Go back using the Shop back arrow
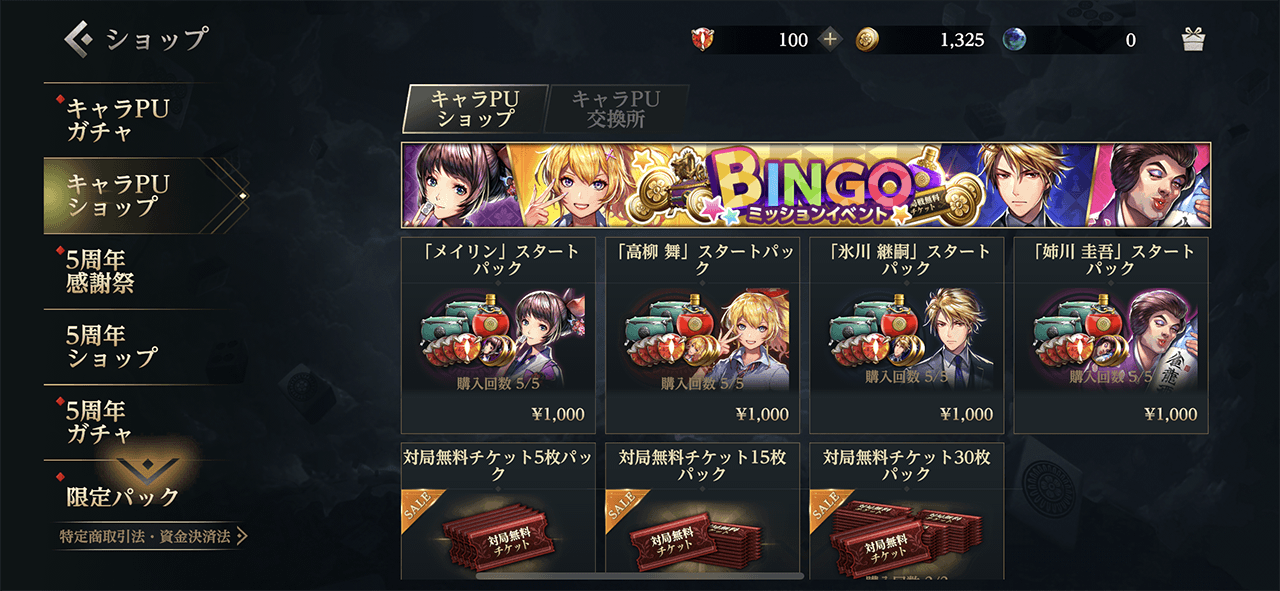 79,39
